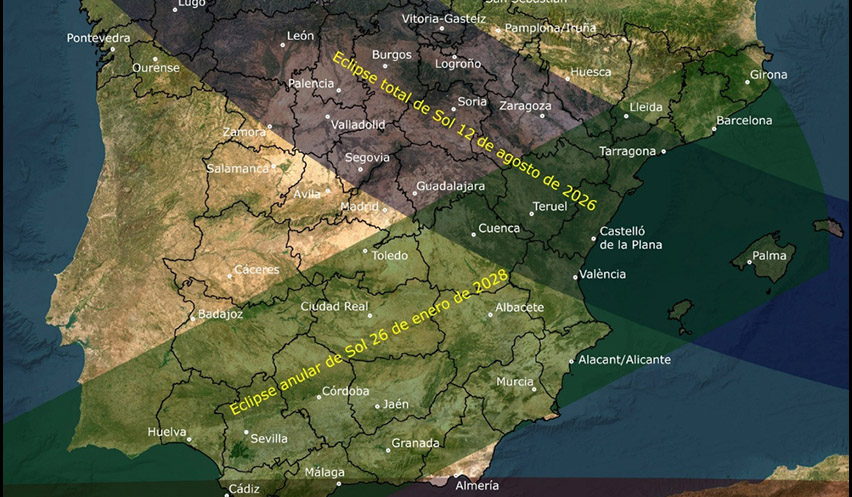
Task: Click the Logroño city label
Action: click(x=458, y=64)
